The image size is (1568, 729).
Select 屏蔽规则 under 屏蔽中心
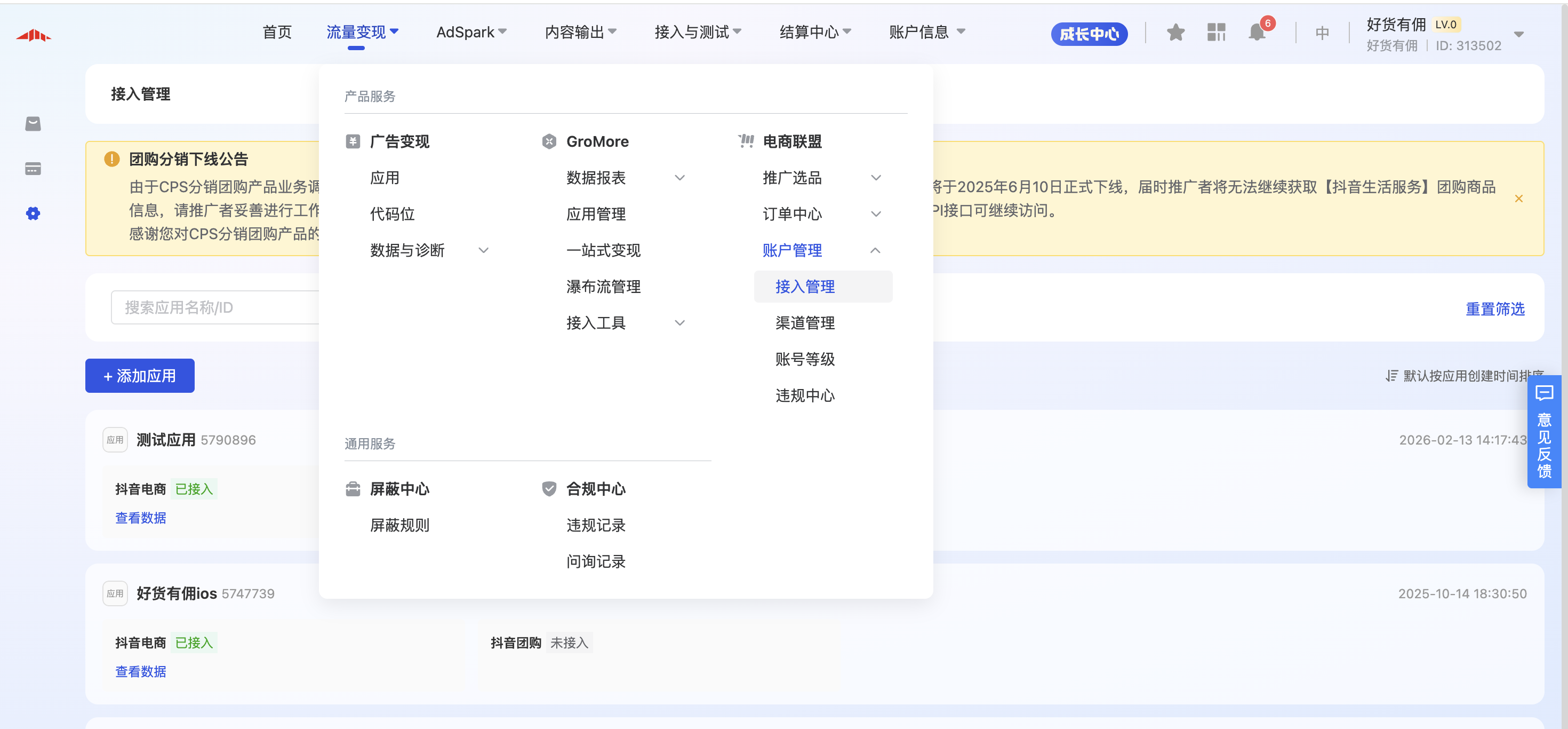pyautogui.click(x=399, y=525)
